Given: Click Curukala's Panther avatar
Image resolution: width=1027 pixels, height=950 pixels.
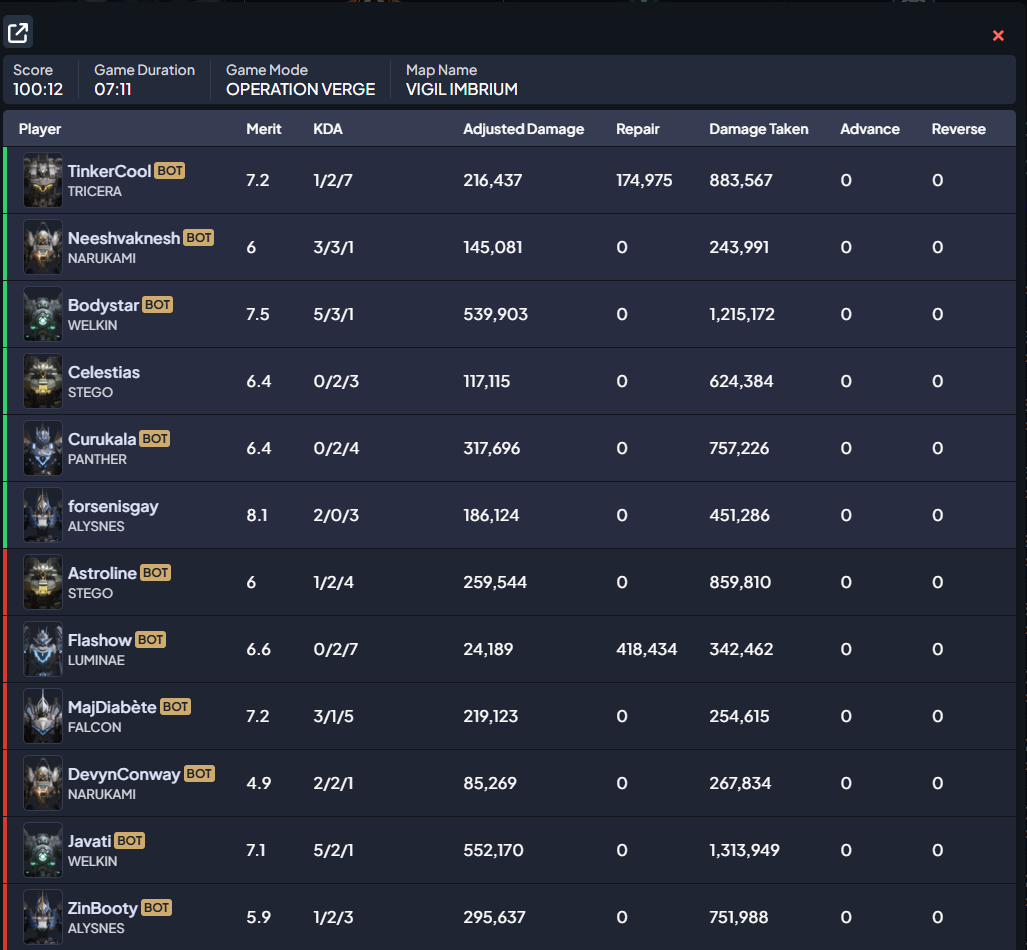Looking at the screenshot, I should (43, 448).
